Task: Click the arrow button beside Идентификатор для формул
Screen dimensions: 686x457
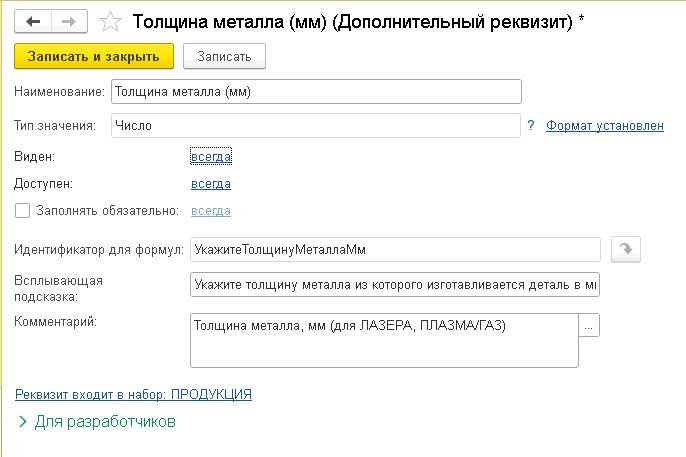Action: click(x=623, y=250)
